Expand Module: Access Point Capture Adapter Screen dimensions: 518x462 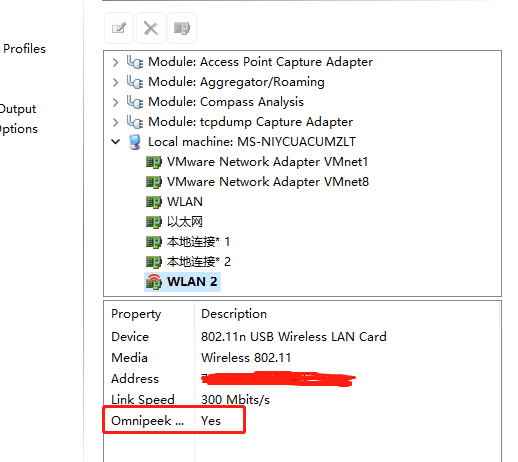[115, 62]
